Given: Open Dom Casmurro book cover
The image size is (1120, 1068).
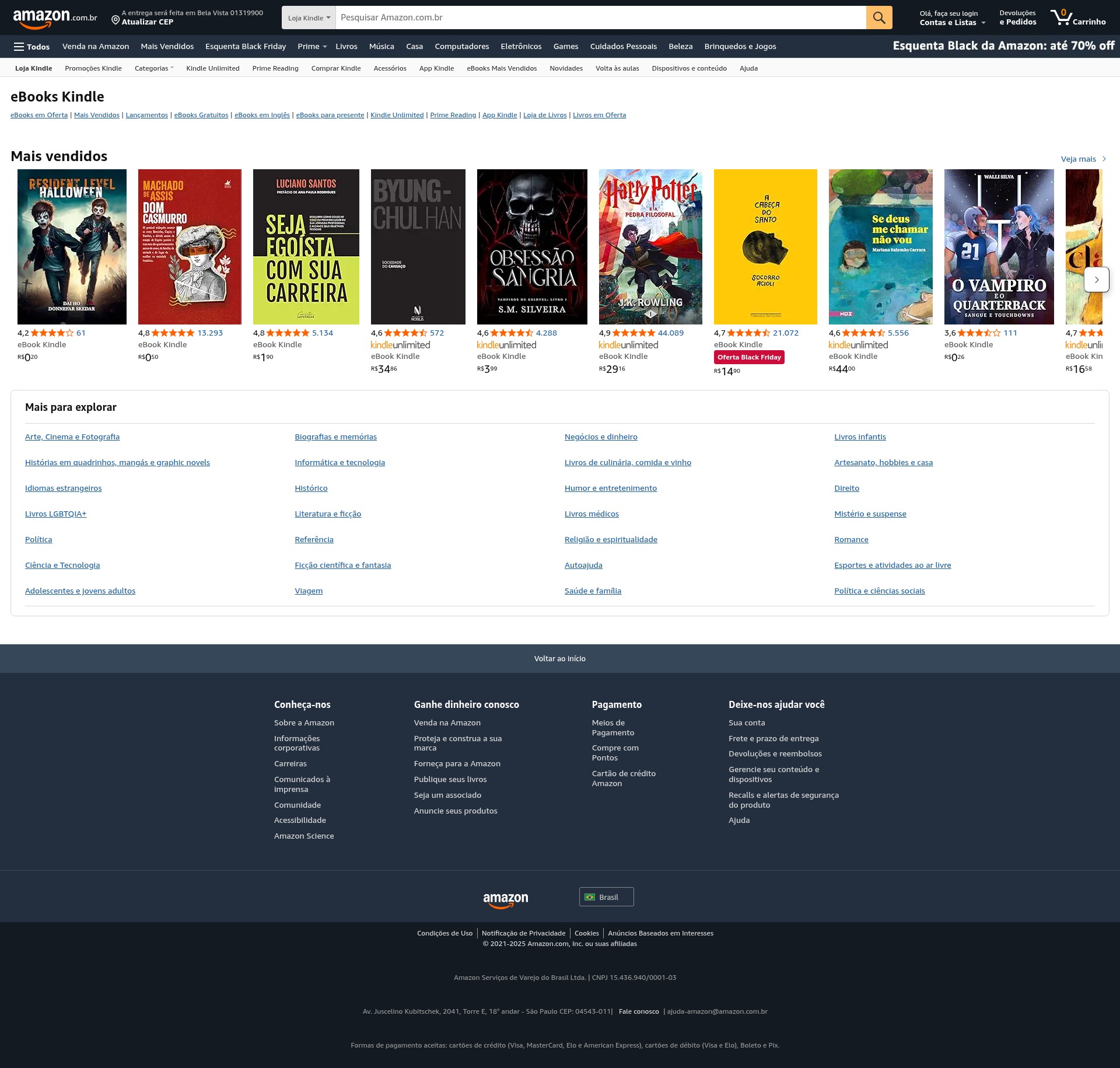Looking at the screenshot, I should [190, 247].
